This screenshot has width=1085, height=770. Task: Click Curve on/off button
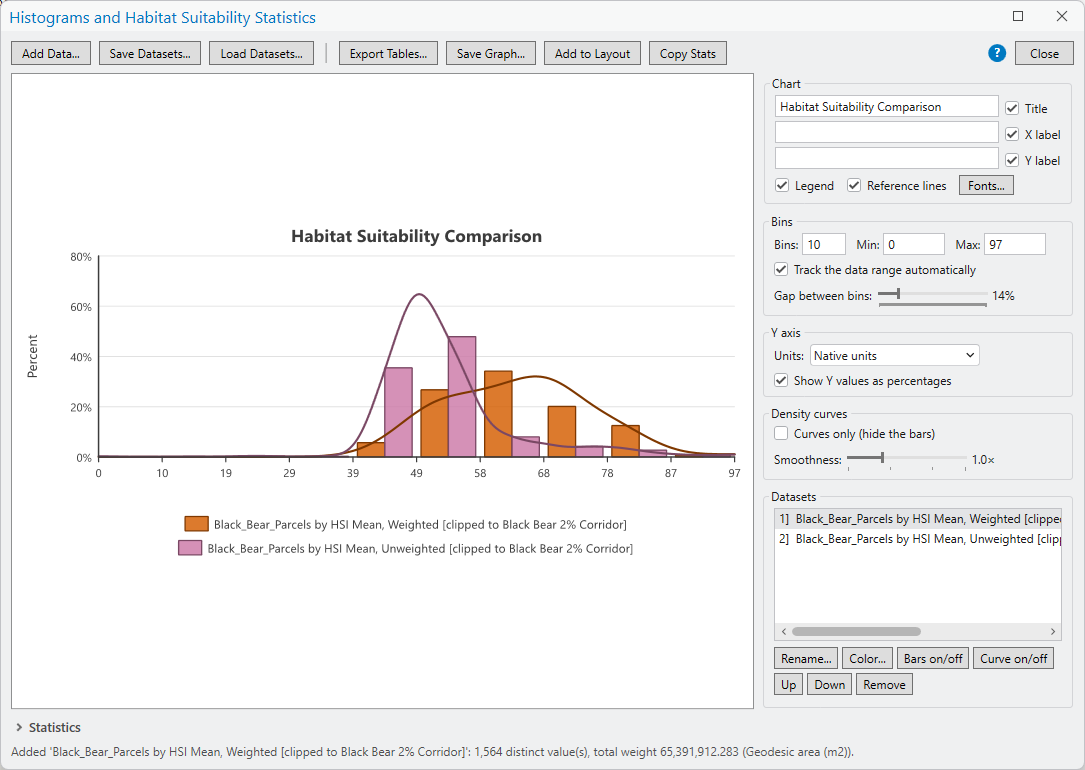1014,659
